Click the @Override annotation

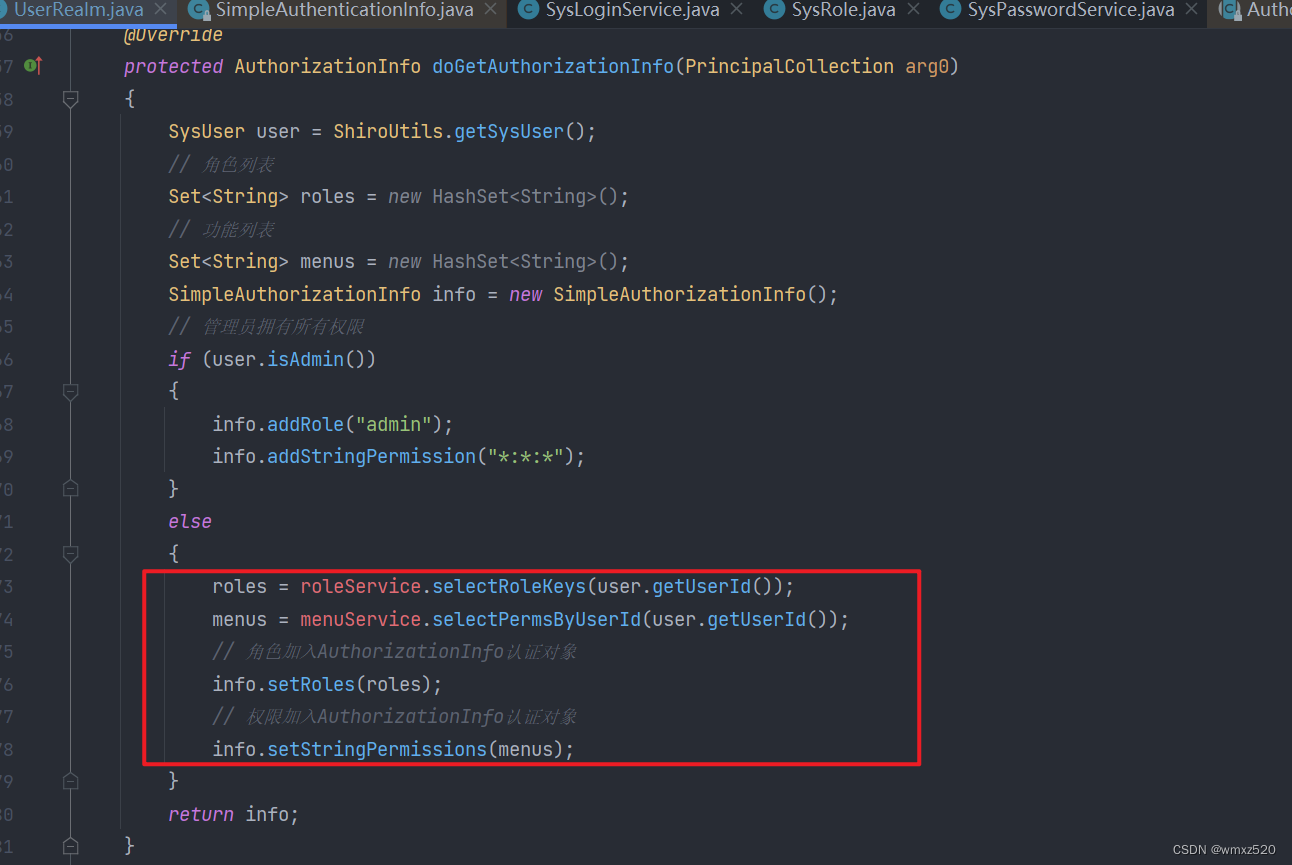173,35
